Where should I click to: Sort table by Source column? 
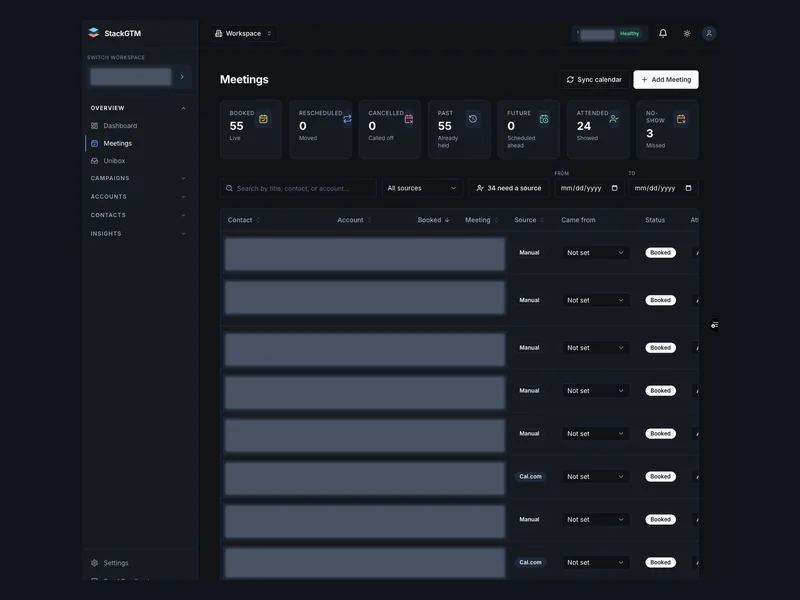529,220
